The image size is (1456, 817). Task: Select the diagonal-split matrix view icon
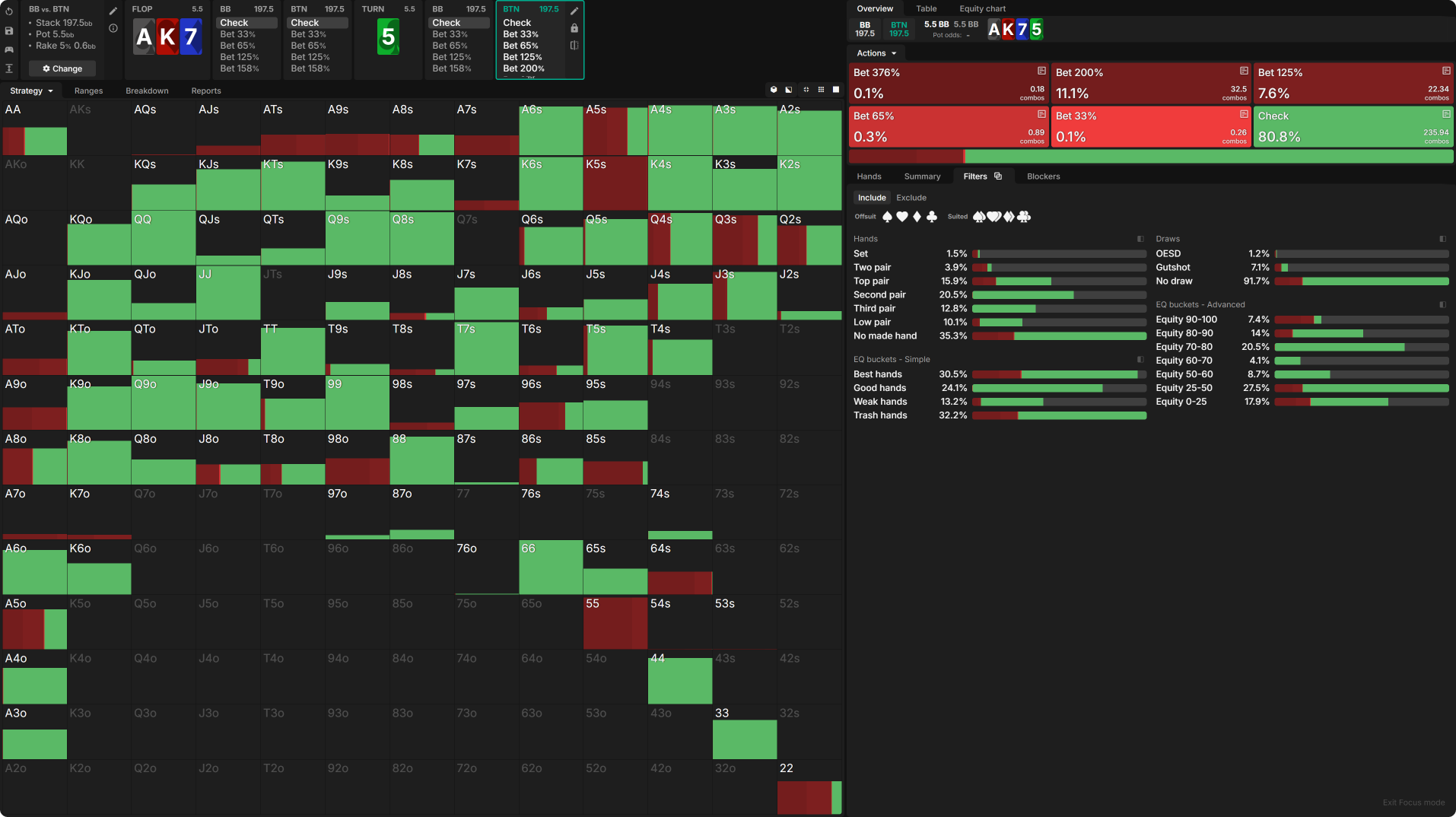click(x=789, y=90)
